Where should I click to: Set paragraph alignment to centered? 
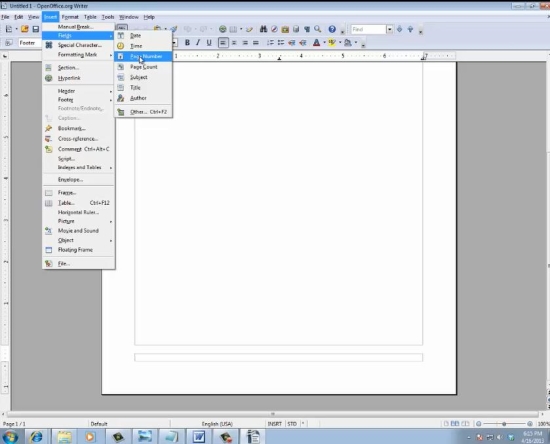(x=234, y=43)
